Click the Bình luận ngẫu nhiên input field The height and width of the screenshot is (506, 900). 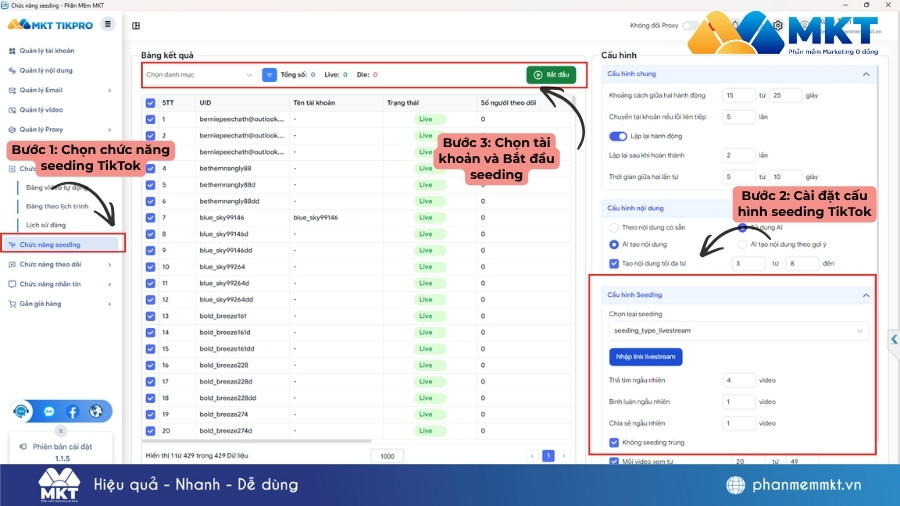(x=739, y=402)
